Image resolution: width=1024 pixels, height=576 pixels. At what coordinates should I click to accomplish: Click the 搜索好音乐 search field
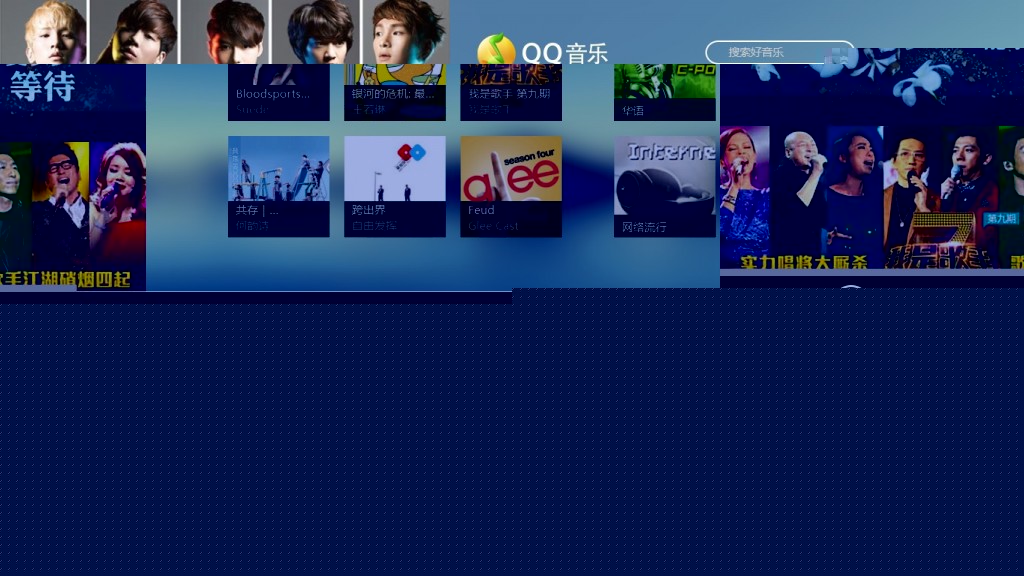coord(770,52)
